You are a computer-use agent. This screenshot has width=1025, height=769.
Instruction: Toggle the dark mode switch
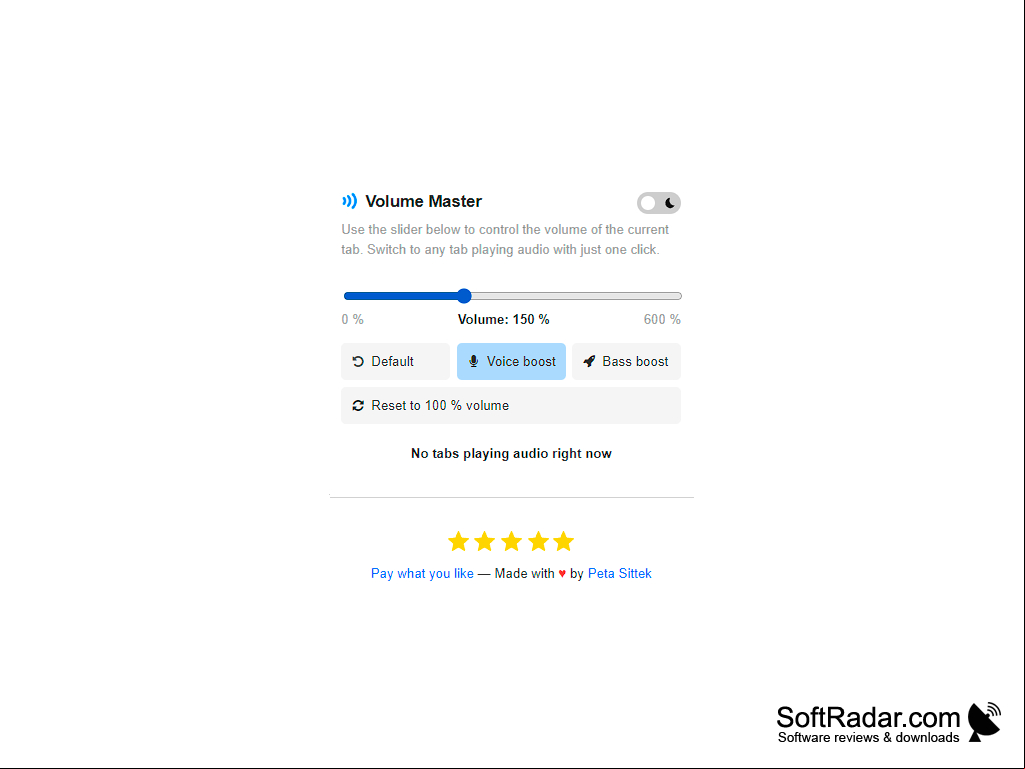coord(658,203)
